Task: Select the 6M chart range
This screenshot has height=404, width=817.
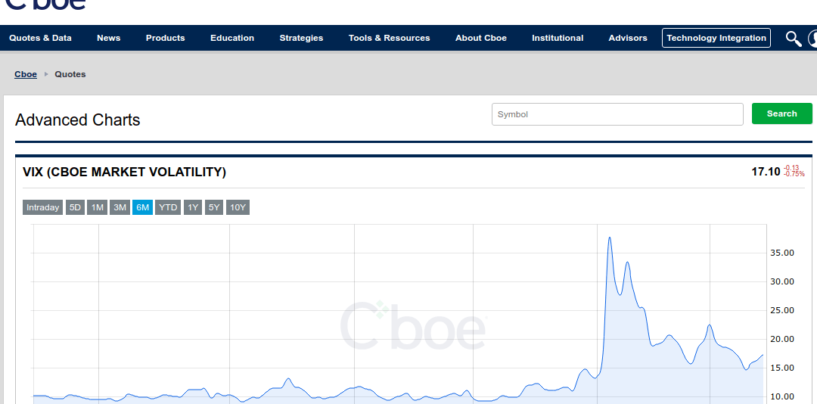Action: coord(142,207)
